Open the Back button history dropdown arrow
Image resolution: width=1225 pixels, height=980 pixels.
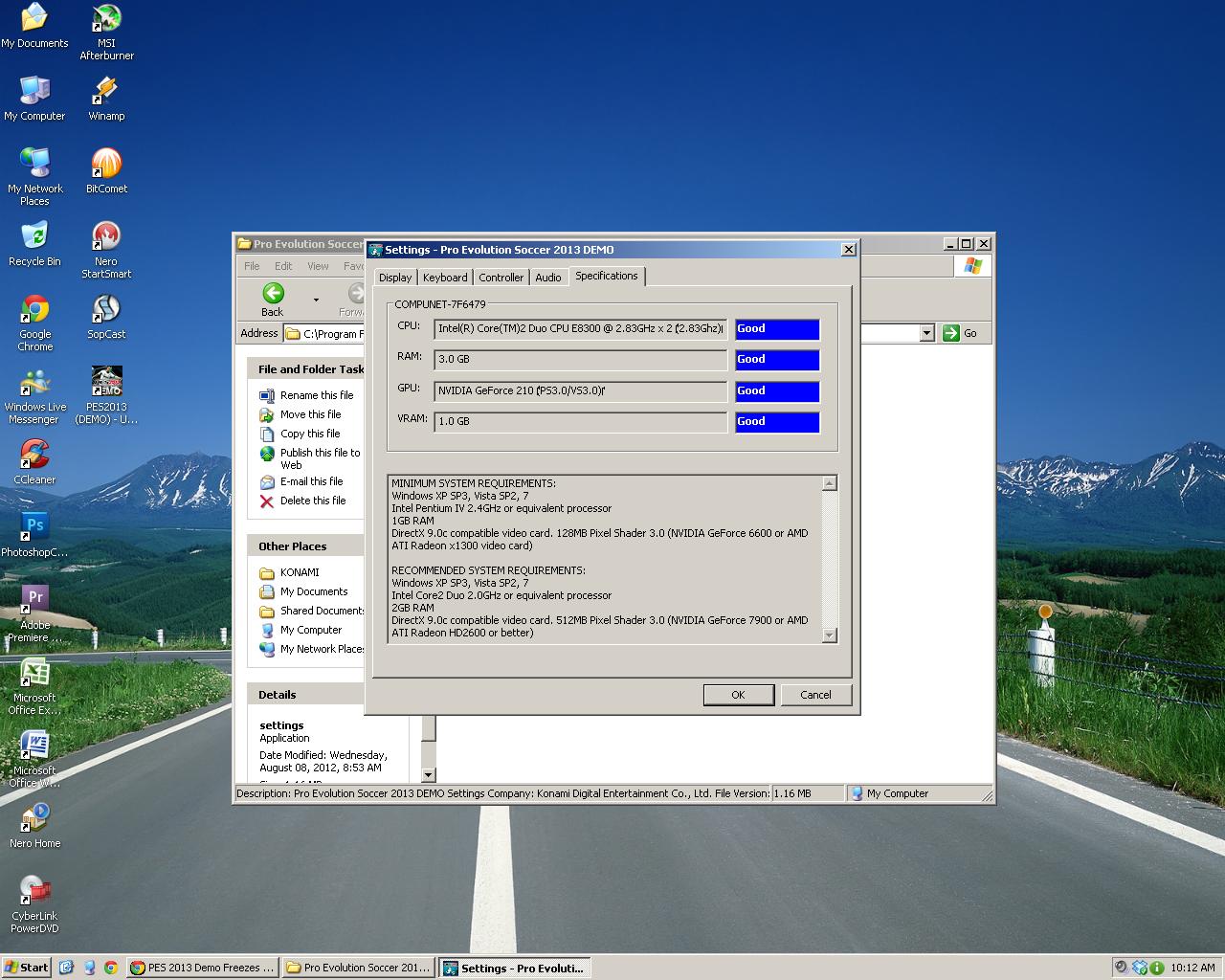[316, 300]
